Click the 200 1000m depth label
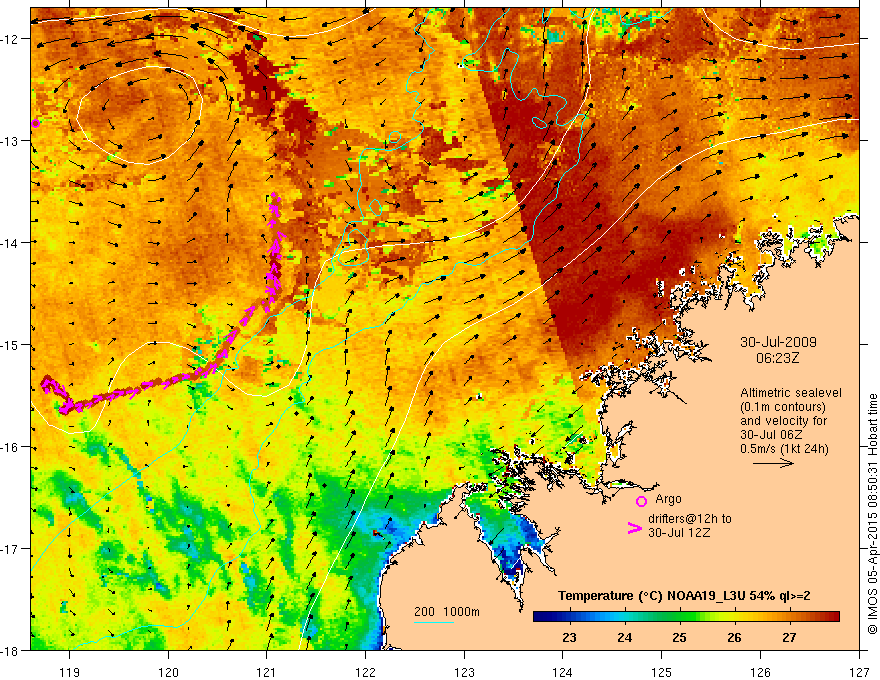This screenshot has width=880, height=680. [x=447, y=612]
